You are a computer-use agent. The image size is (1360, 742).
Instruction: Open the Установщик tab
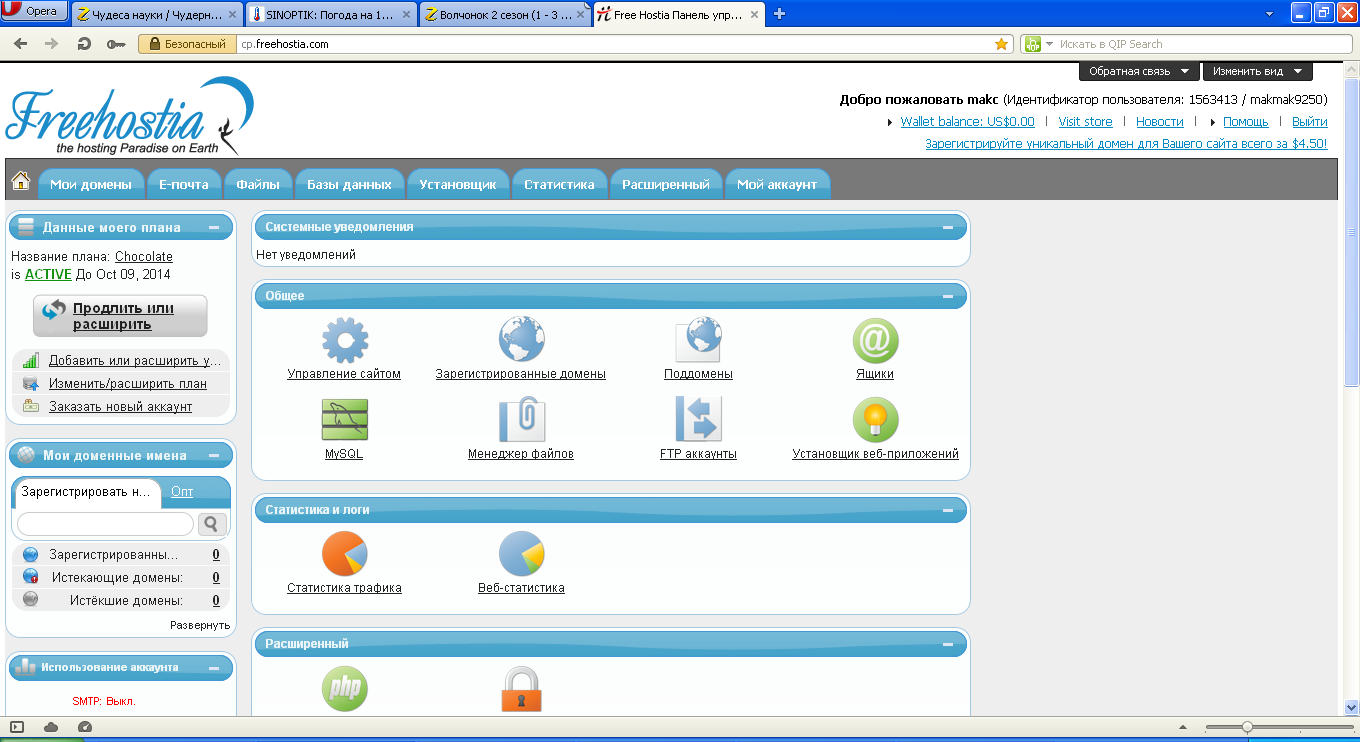458,184
